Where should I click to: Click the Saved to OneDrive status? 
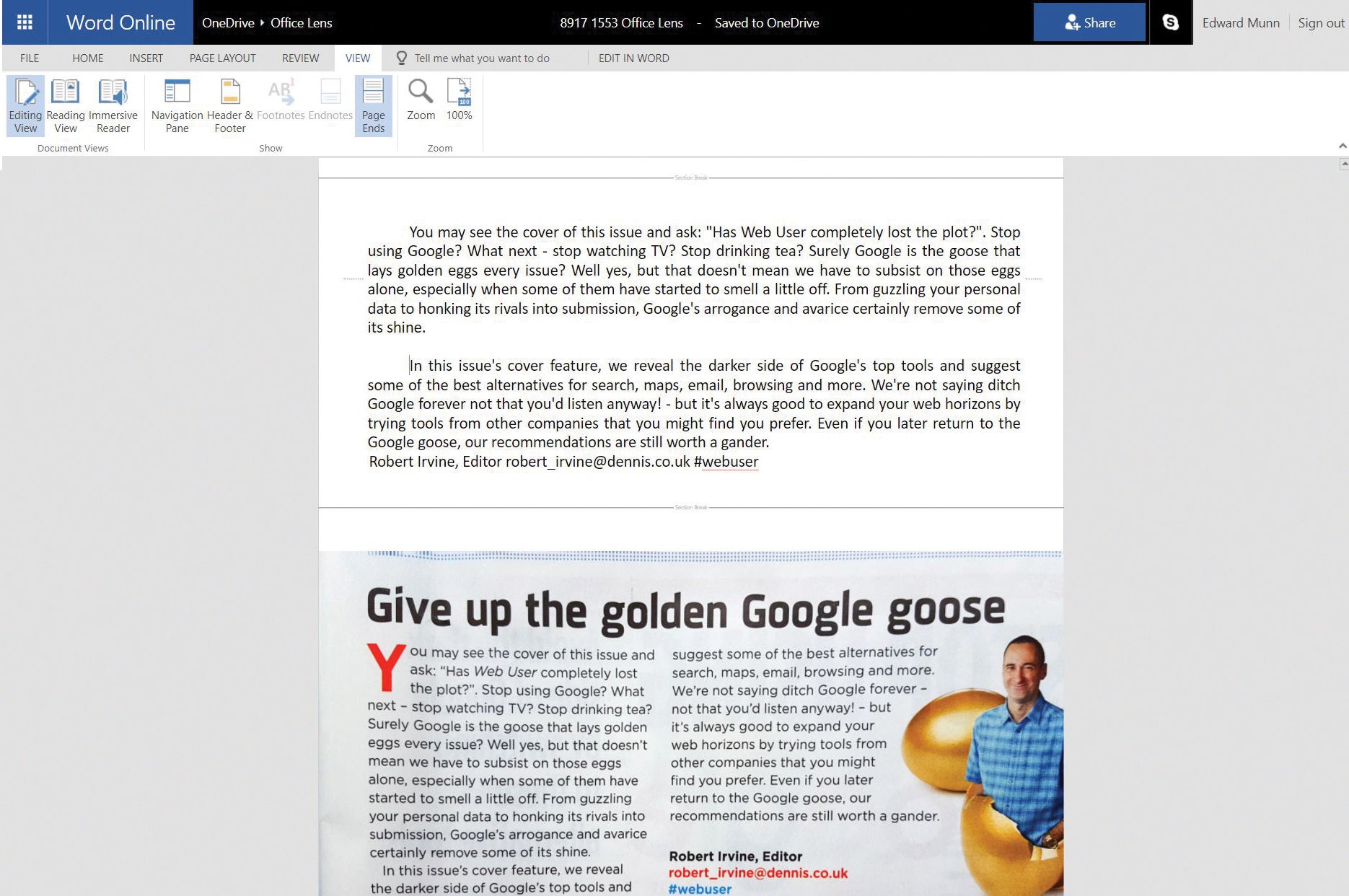click(766, 22)
